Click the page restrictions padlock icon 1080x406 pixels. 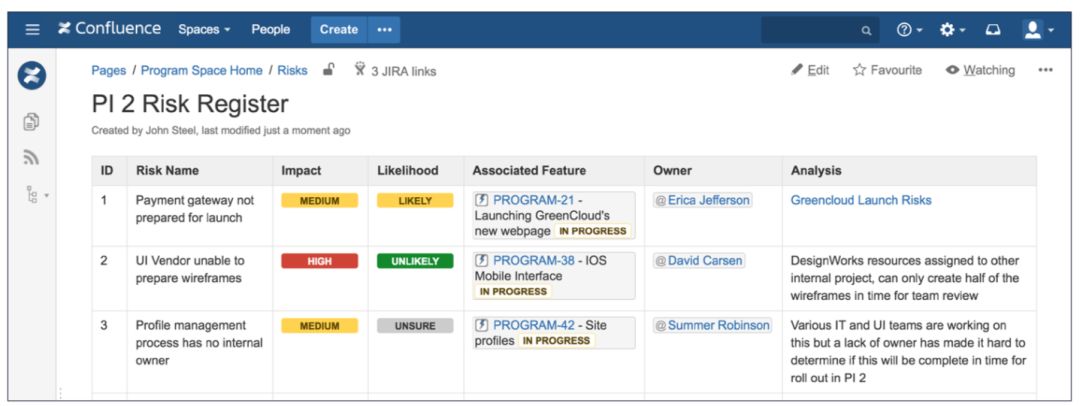click(329, 69)
